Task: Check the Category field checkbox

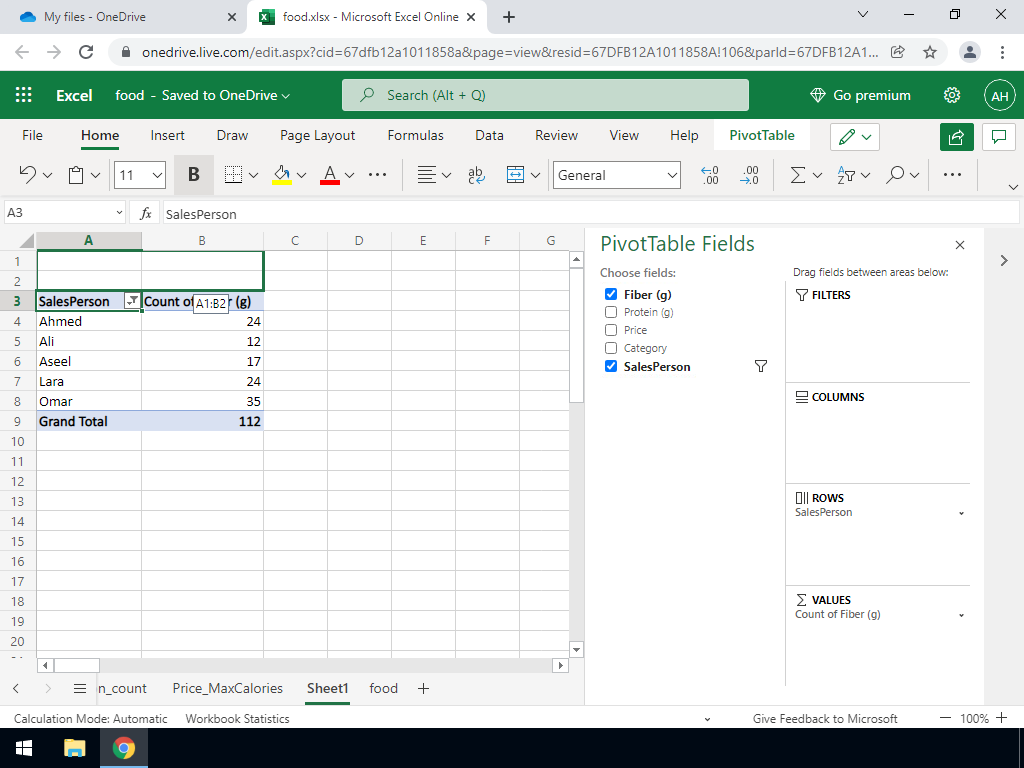Action: coord(611,348)
